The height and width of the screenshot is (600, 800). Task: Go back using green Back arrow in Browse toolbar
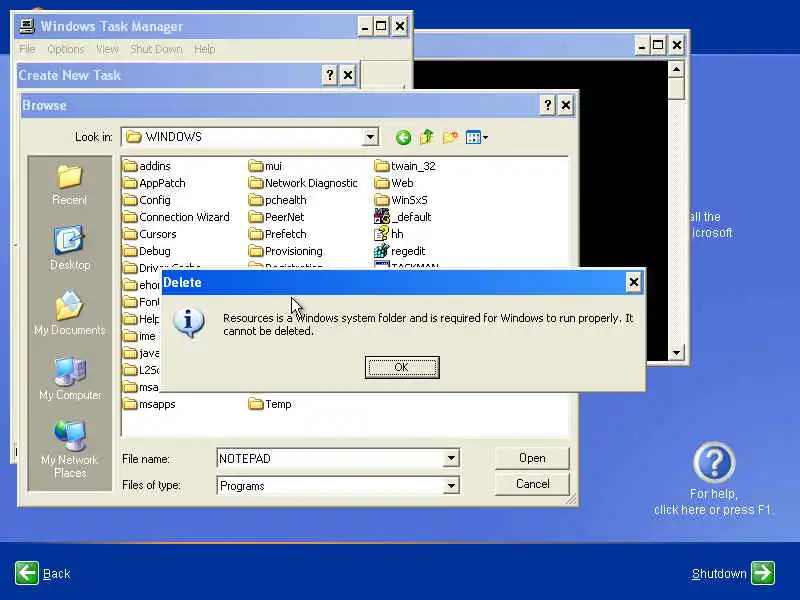pyautogui.click(x=403, y=137)
